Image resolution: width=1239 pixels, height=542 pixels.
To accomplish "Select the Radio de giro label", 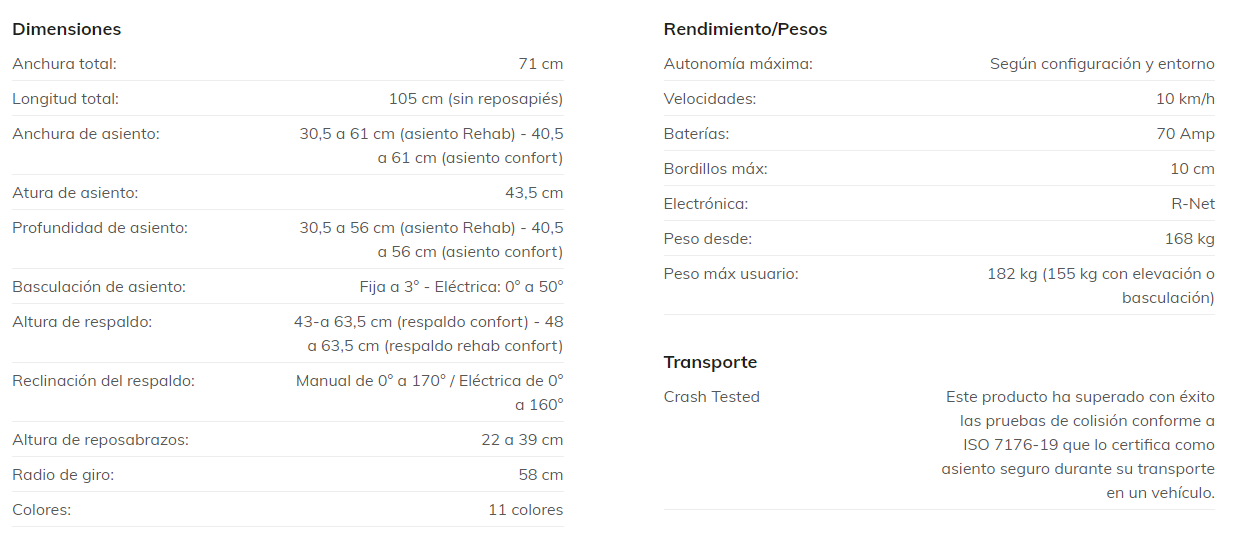I will pyautogui.click(x=63, y=475).
